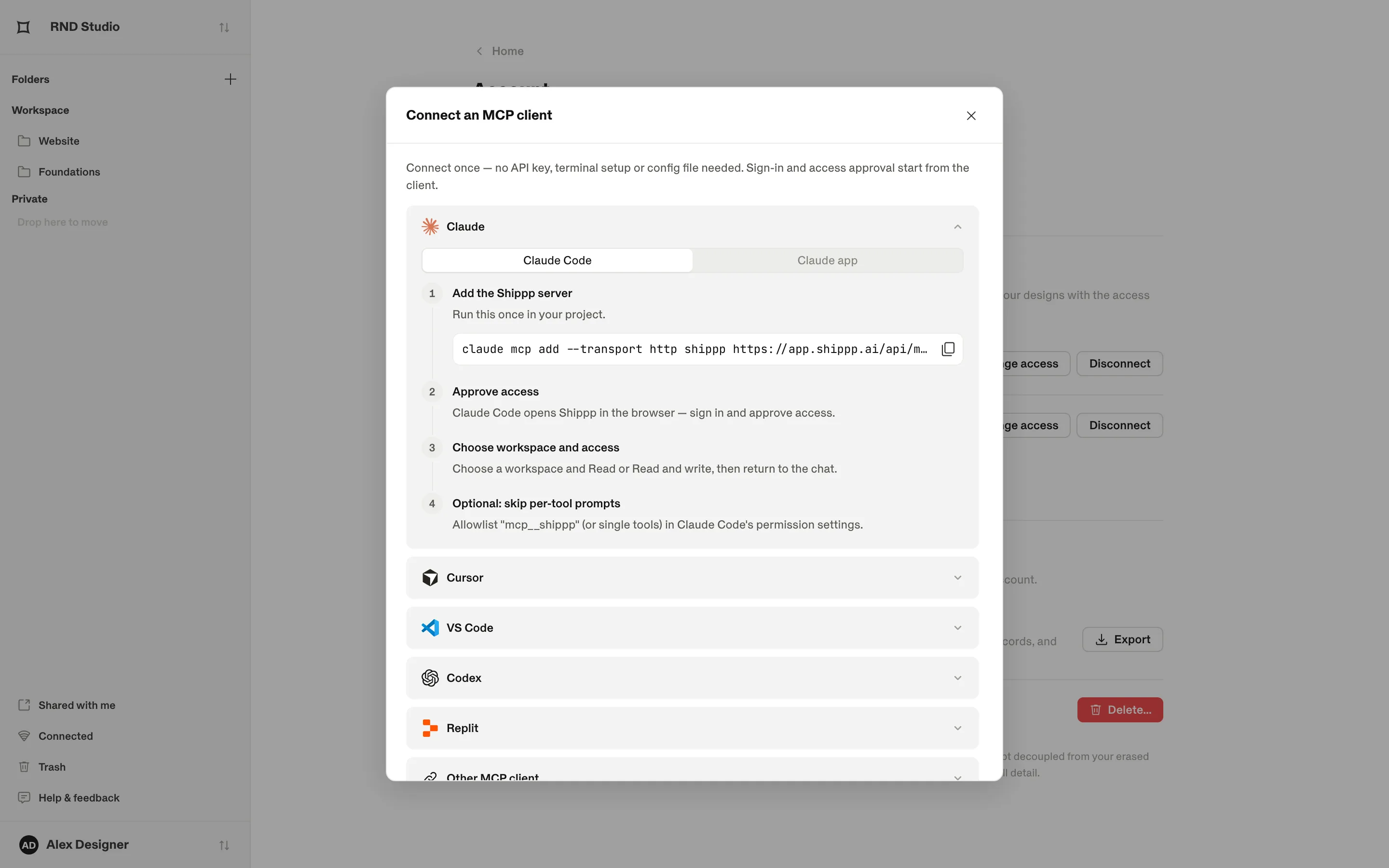Click the 'Optional: skip per-tool prompts' step title
Image resolution: width=1389 pixels, height=868 pixels.
coord(536,503)
